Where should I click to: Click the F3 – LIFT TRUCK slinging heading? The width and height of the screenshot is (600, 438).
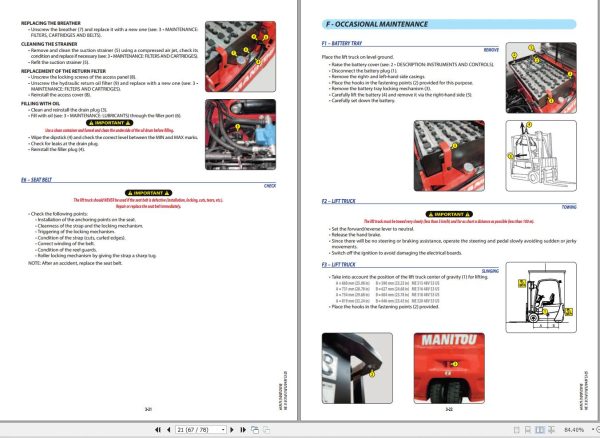coord(339,264)
